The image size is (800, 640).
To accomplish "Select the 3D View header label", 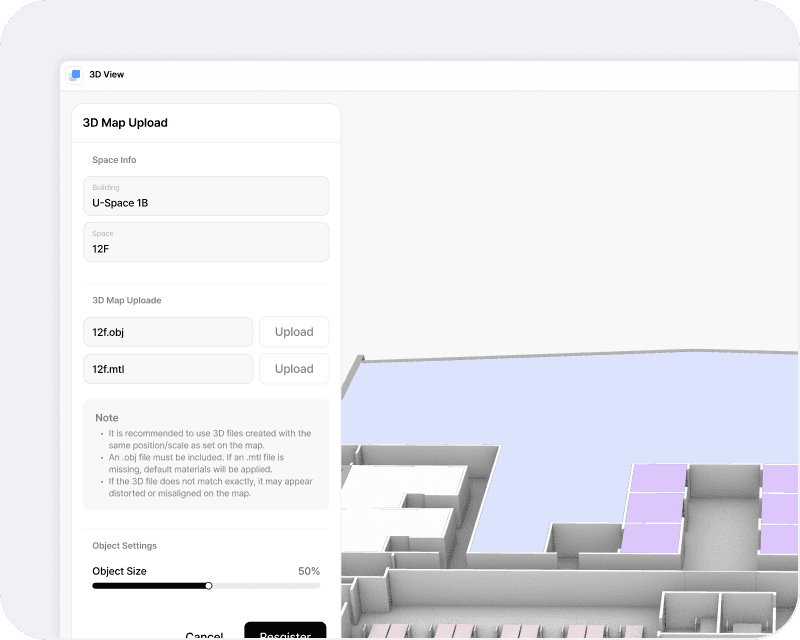I will 106,74.
